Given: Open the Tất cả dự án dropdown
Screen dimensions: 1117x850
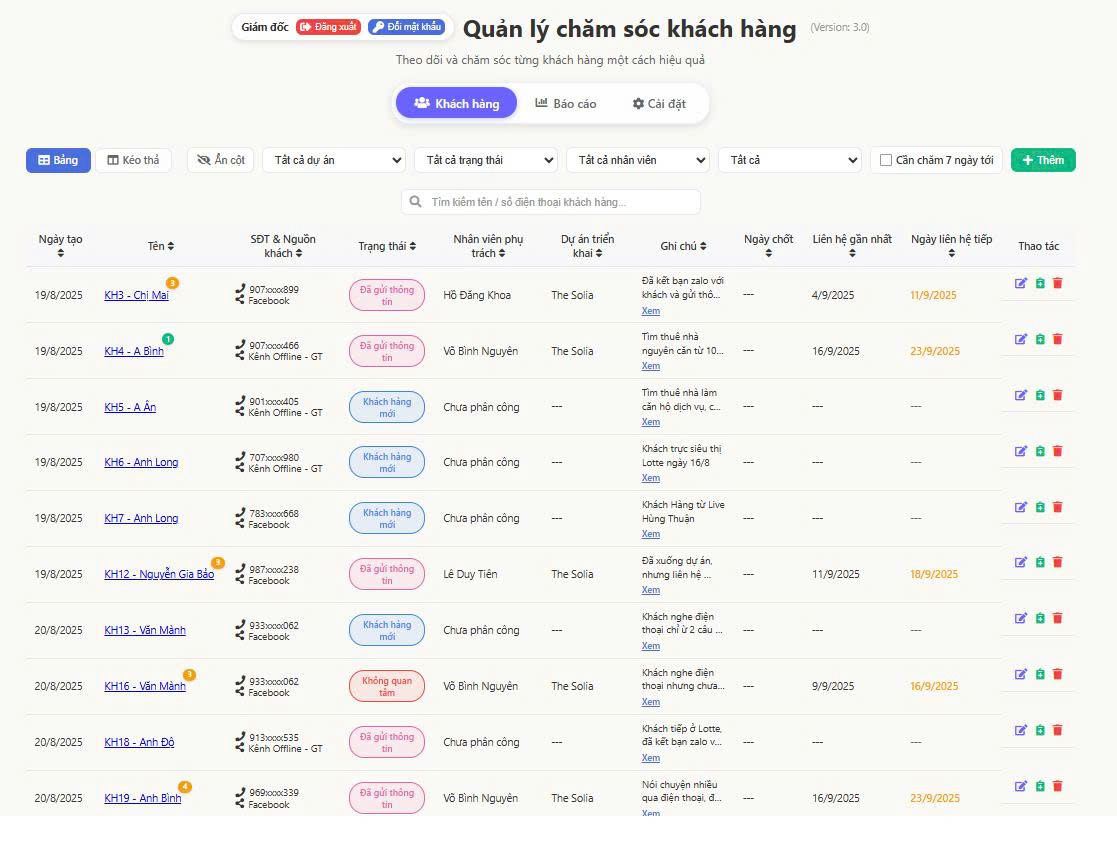Looking at the screenshot, I should pos(333,160).
